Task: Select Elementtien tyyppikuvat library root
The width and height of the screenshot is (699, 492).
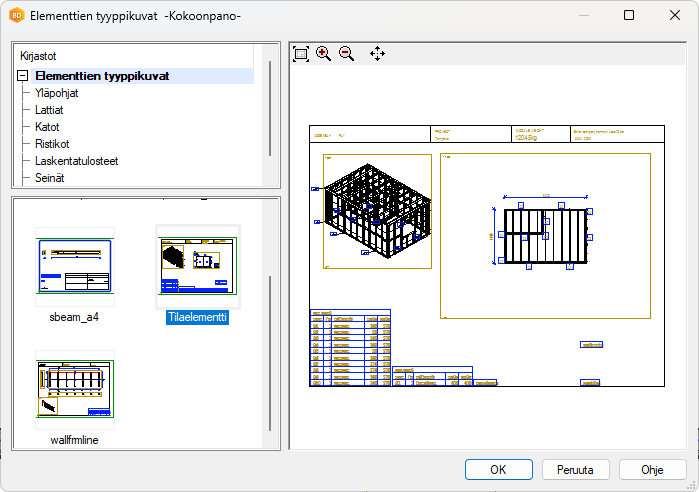Action: [102, 76]
